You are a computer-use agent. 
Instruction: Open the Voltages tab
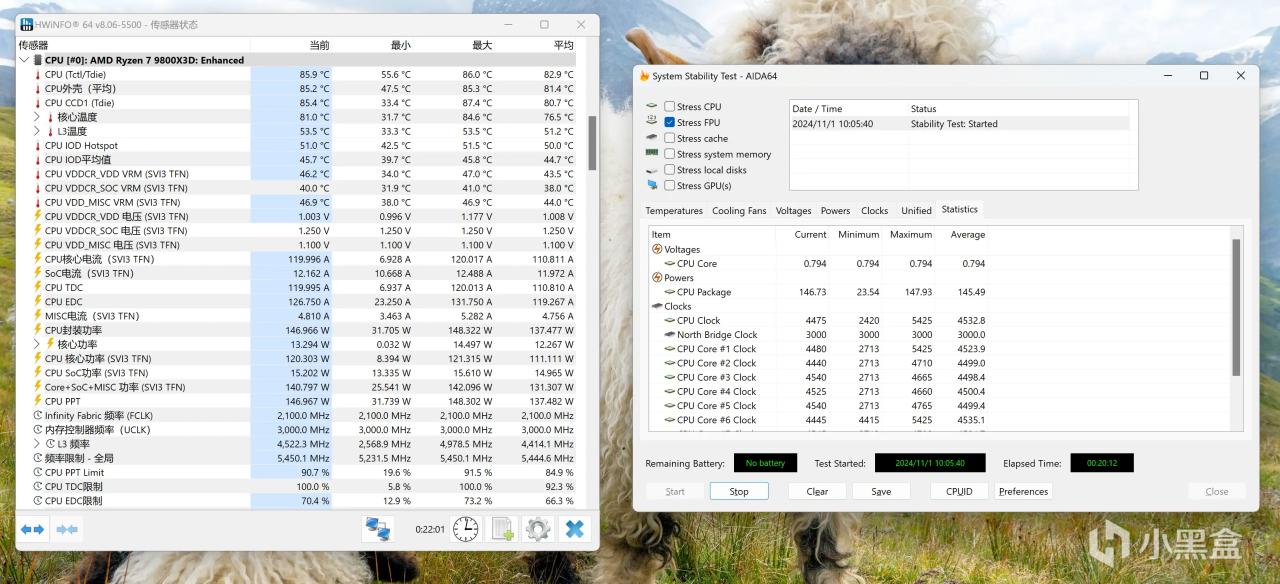click(793, 211)
